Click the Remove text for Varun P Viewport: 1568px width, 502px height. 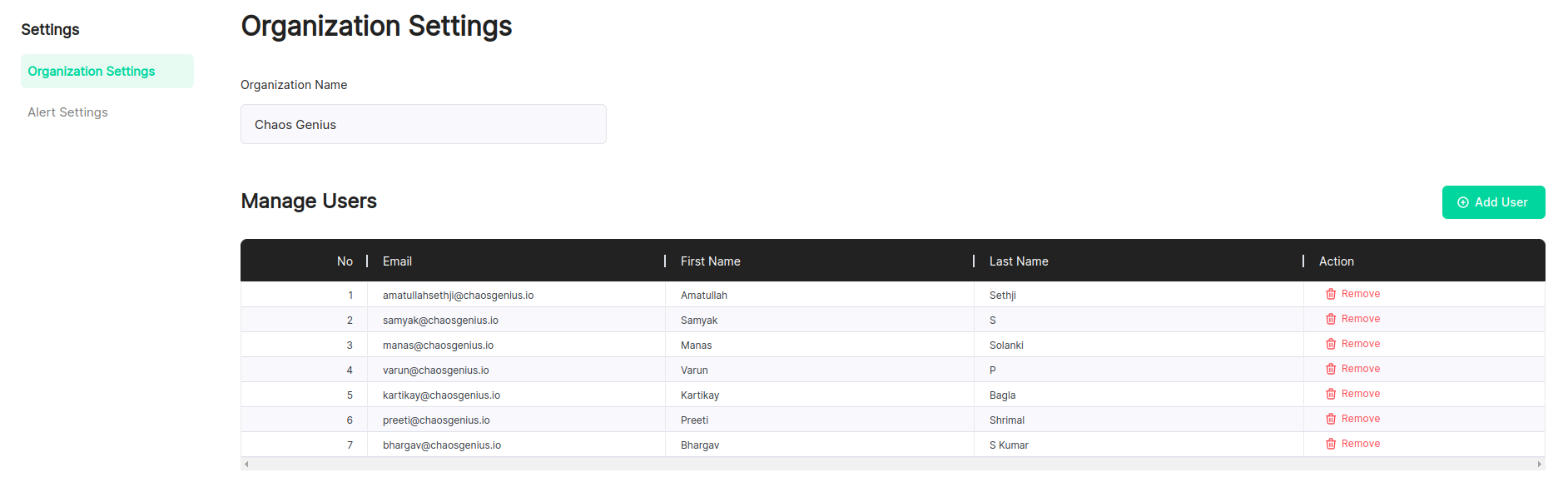[x=1361, y=369]
